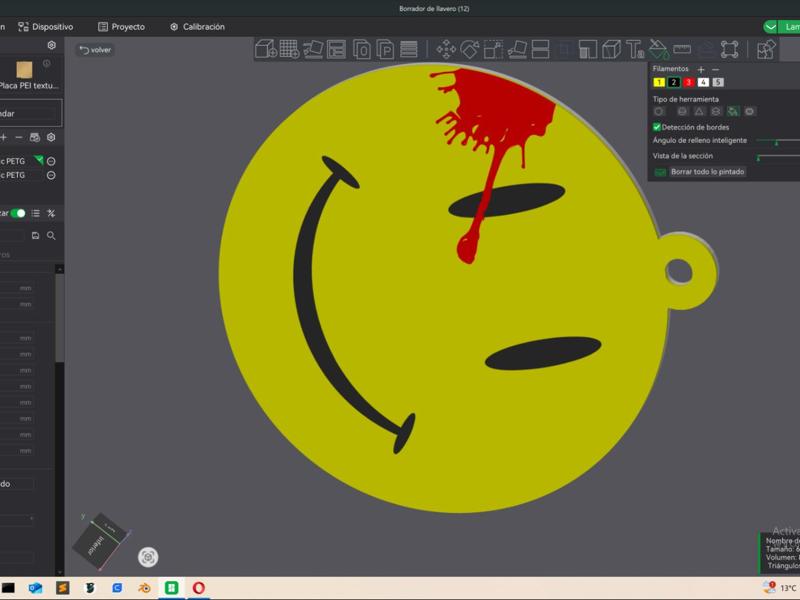Open the Measure ruler tool
This screenshot has height=600, width=800.
pyautogui.click(x=682, y=49)
